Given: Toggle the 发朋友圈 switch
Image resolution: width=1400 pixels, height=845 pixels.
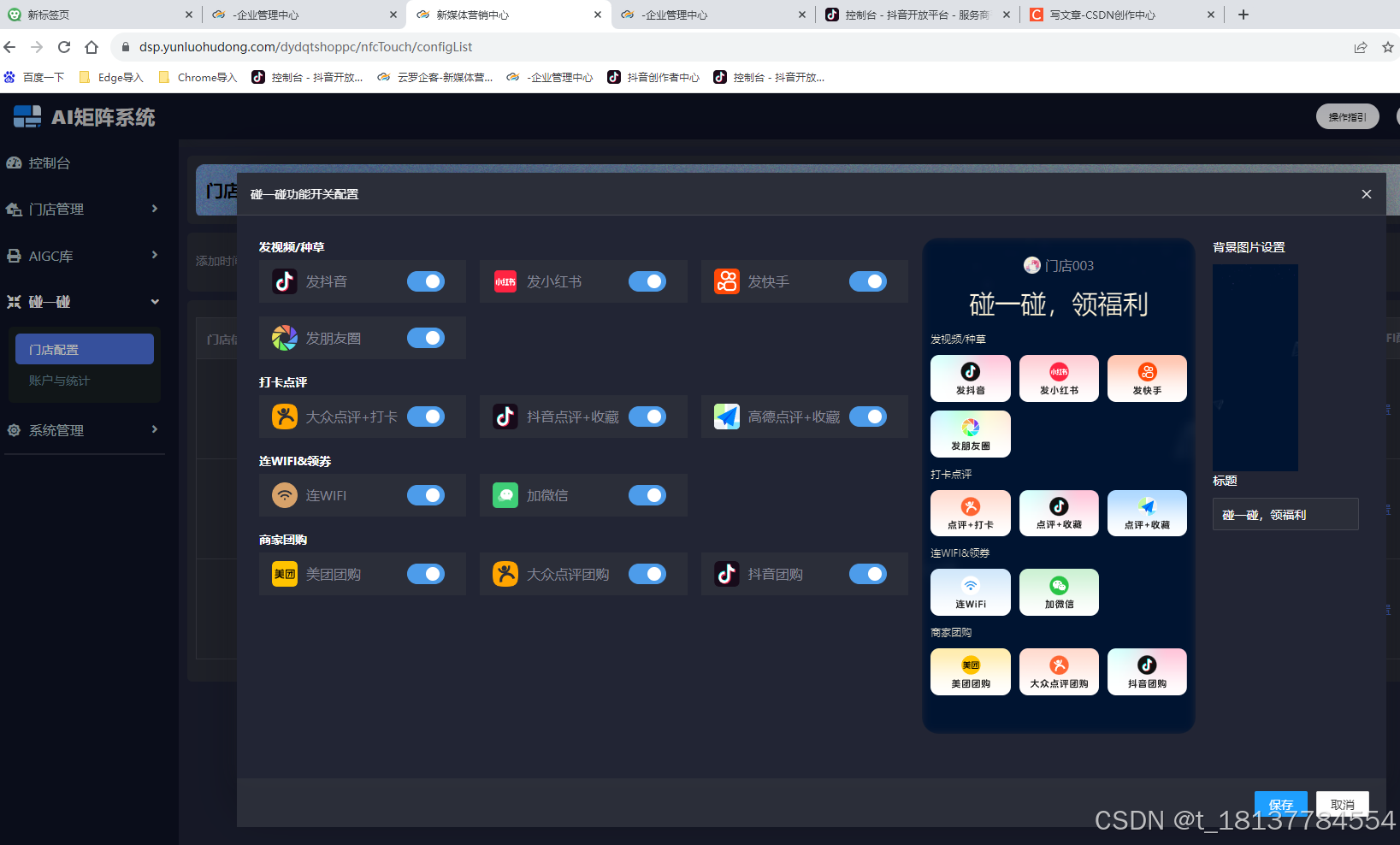Looking at the screenshot, I should [x=426, y=338].
